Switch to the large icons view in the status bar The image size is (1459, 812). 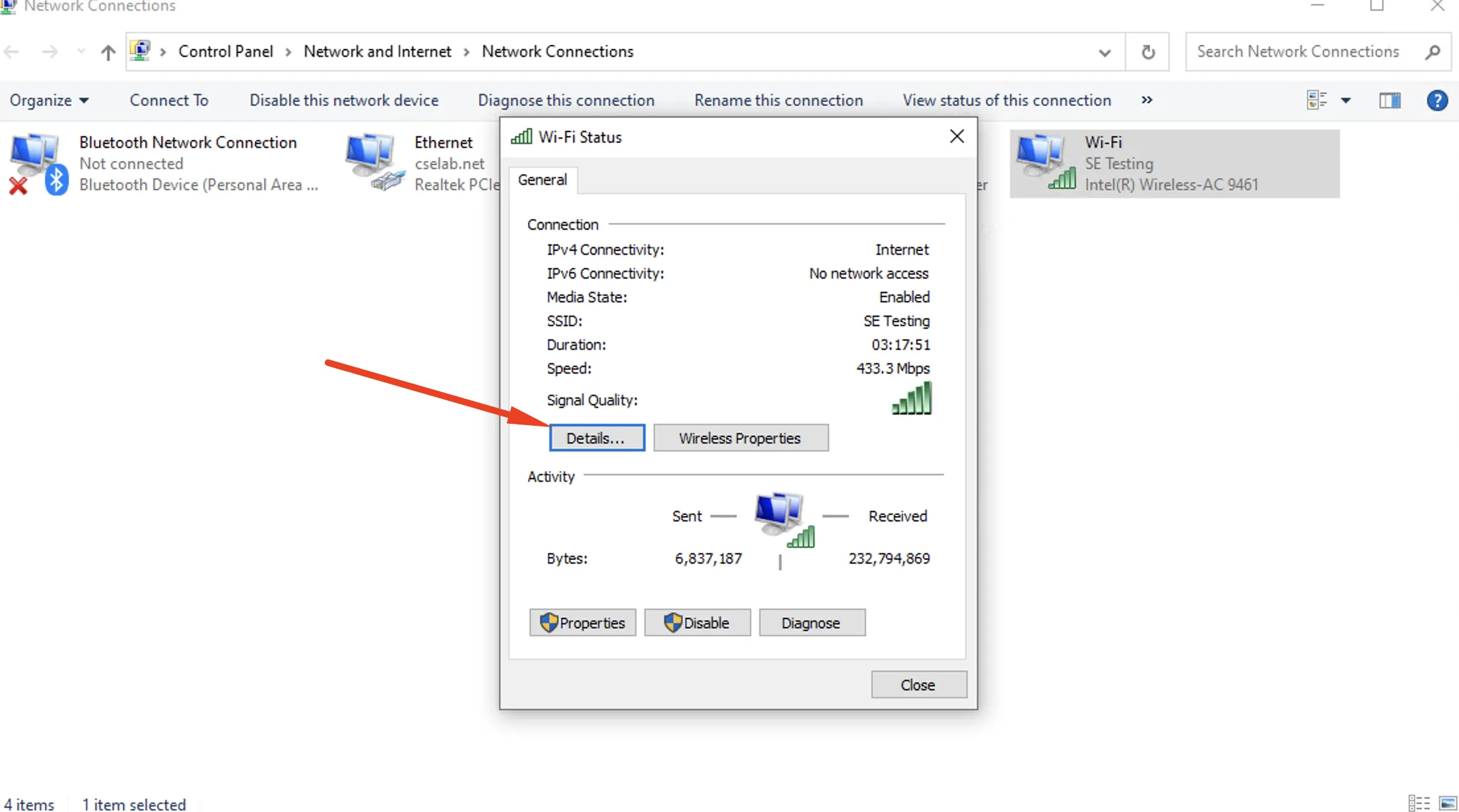coord(1448,803)
